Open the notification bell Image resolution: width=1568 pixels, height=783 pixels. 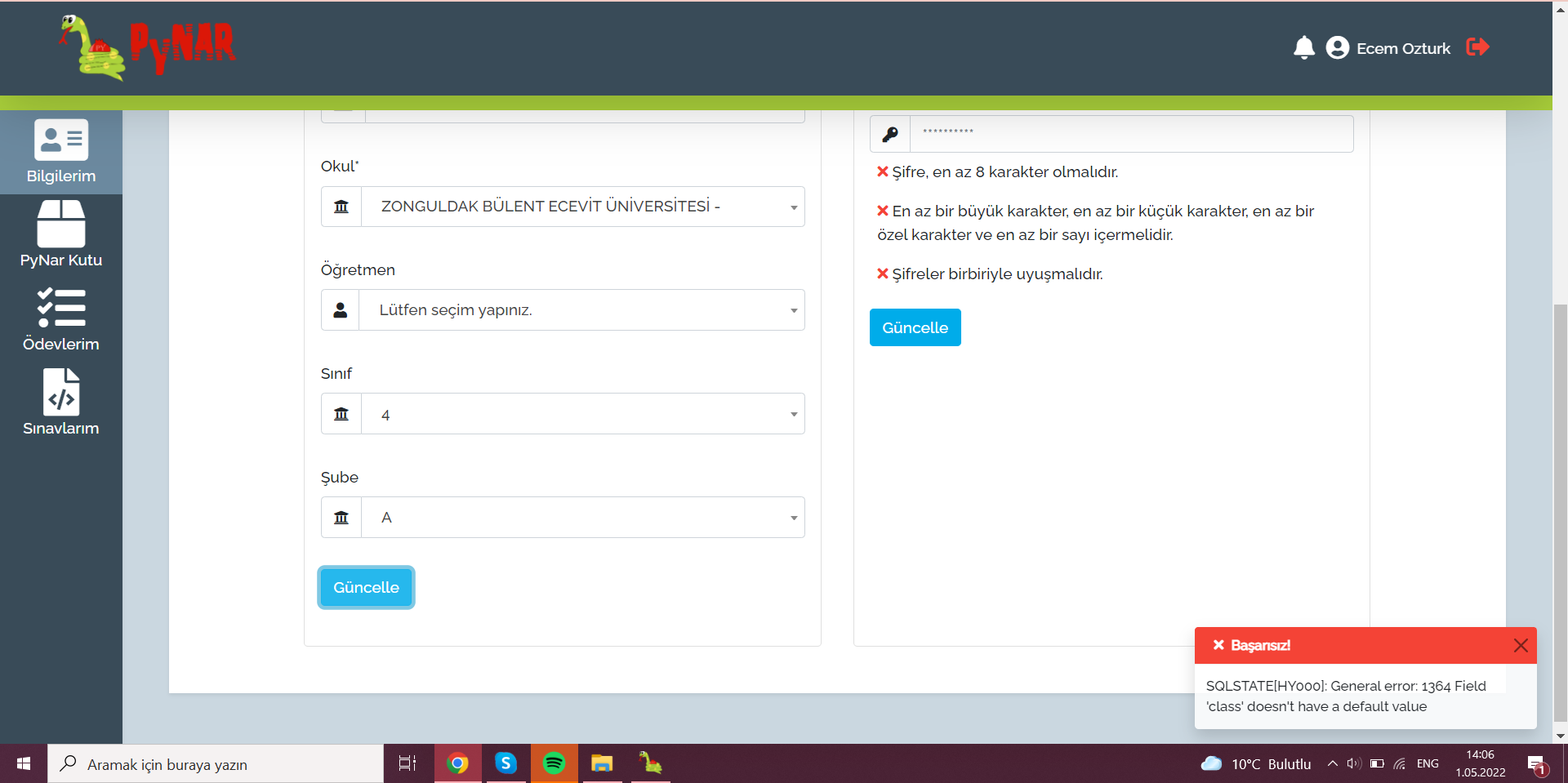(x=1304, y=47)
